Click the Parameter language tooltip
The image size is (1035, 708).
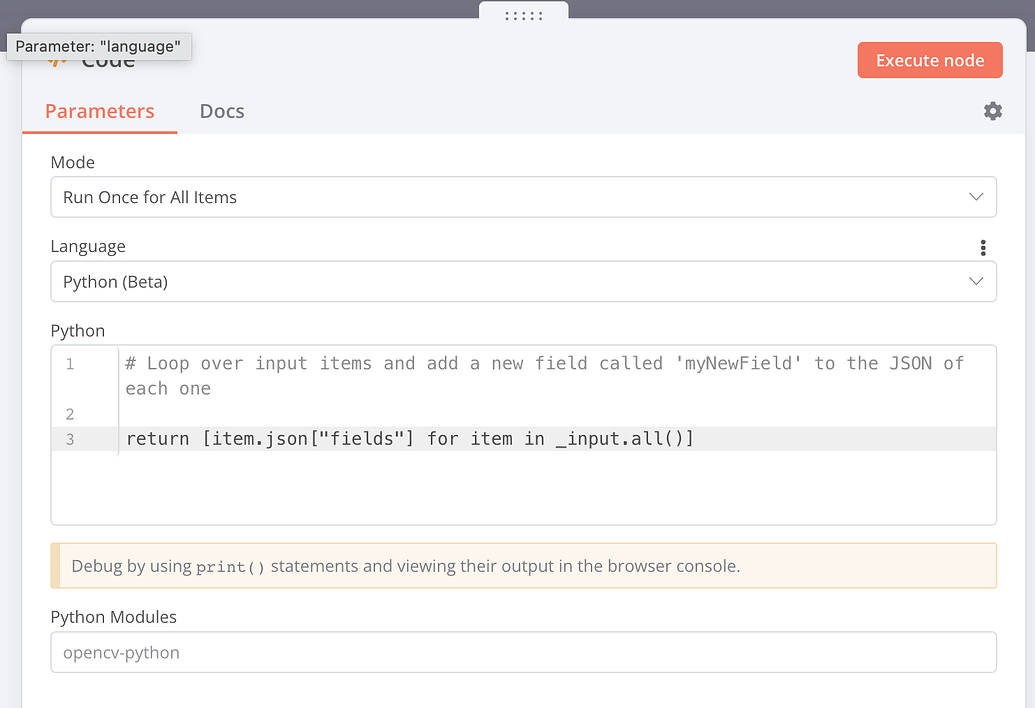click(100, 46)
